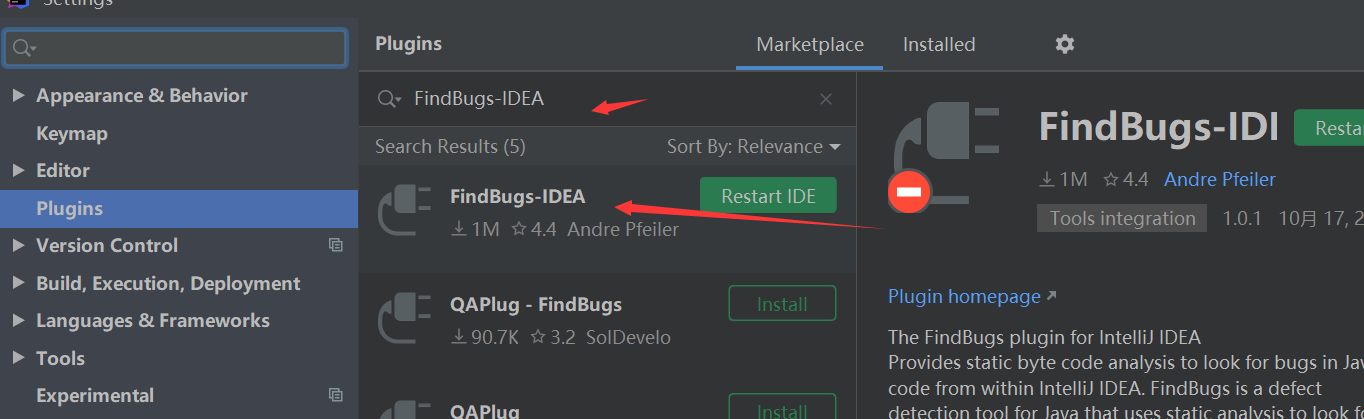Expand the Editor settings section

18,171
